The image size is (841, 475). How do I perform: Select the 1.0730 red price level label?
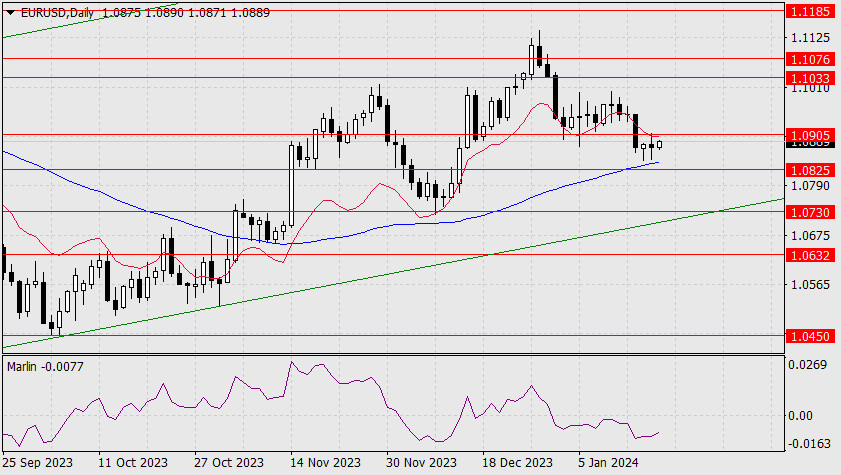pos(810,212)
